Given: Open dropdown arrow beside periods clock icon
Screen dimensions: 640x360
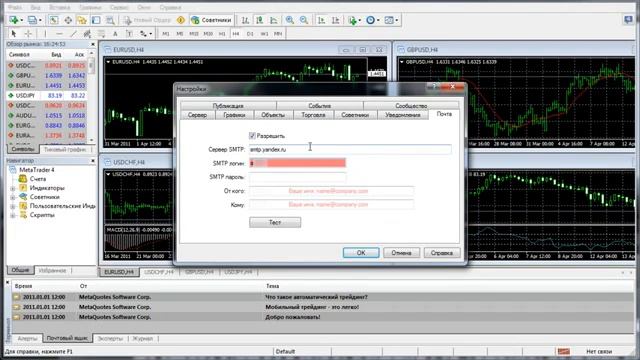Looking at the screenshot, I should 378,20.
